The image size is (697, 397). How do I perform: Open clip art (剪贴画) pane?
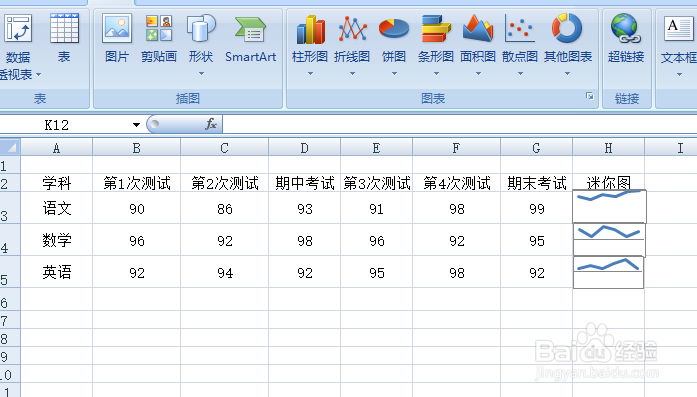point(159,39)
